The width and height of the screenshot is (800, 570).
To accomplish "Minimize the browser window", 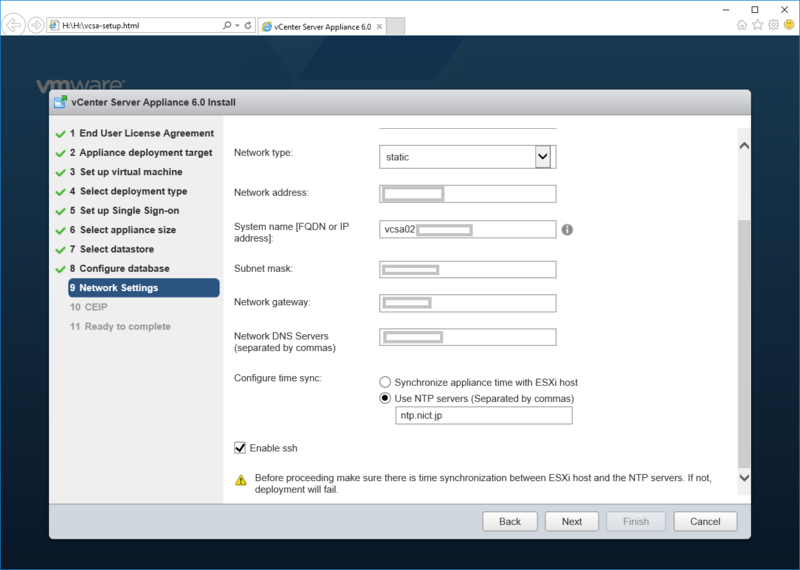I will (x=726, y=10).
